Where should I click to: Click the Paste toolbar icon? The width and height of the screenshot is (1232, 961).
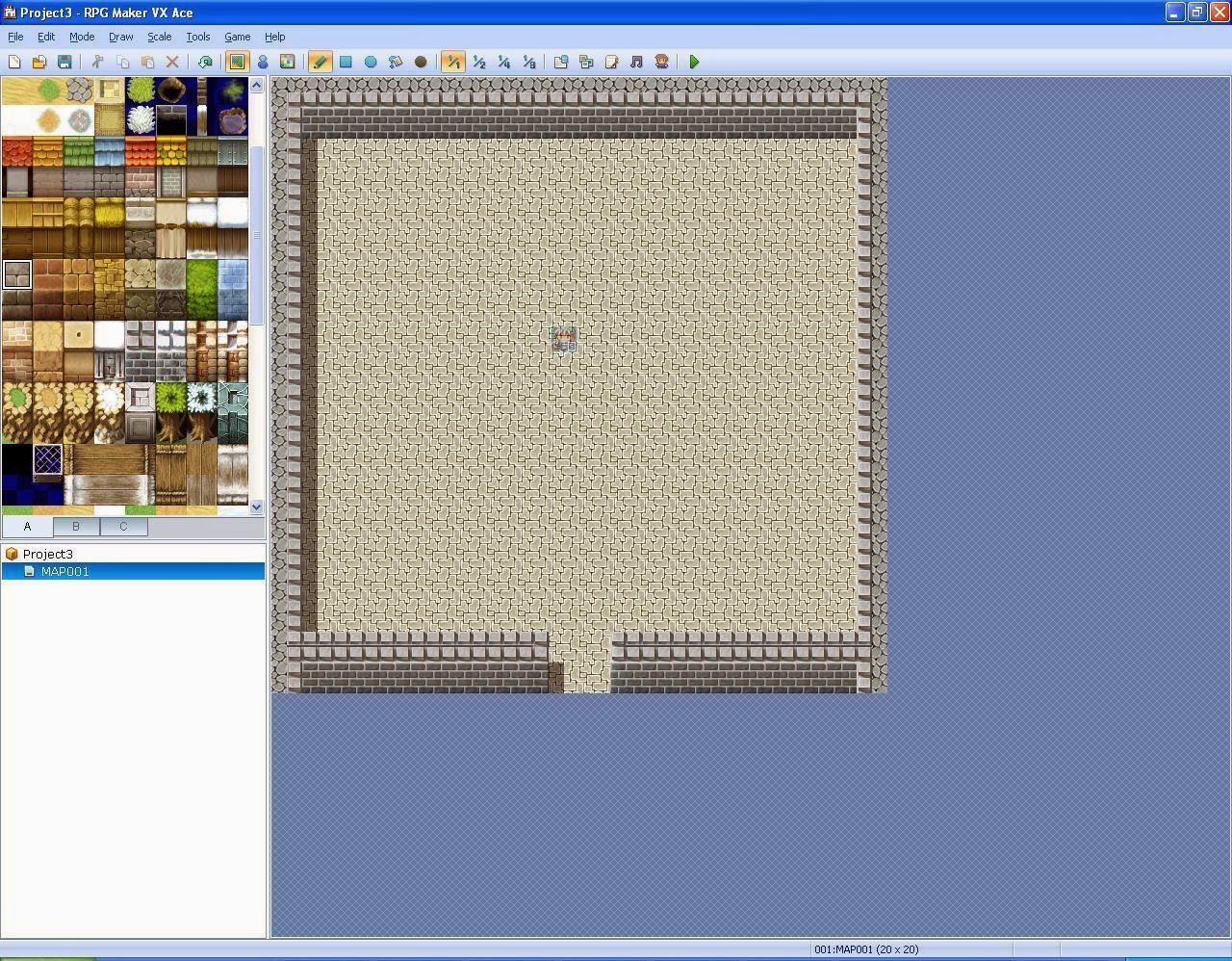click(147, 62)
